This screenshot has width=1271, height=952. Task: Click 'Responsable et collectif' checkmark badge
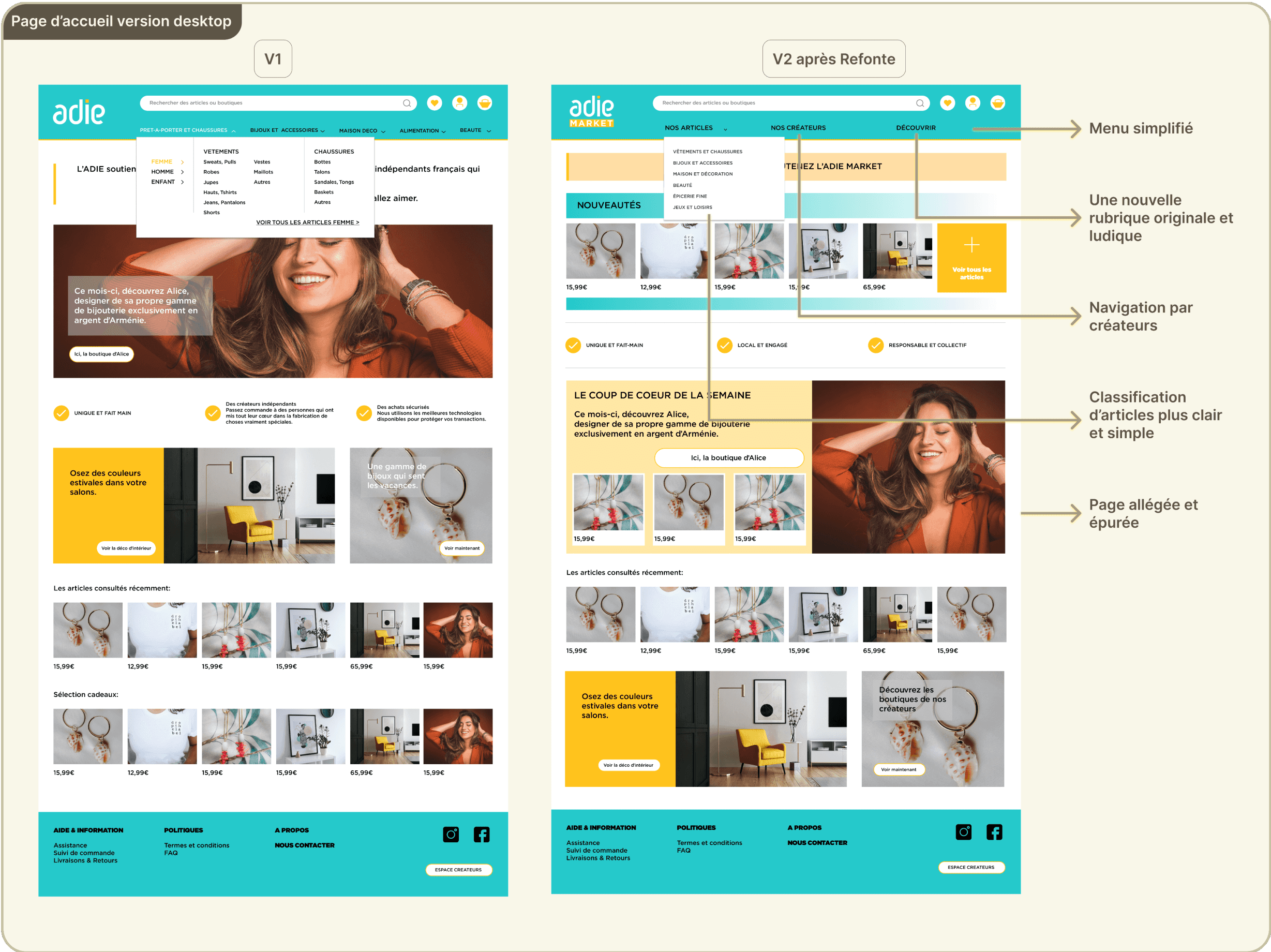point(876,345)
